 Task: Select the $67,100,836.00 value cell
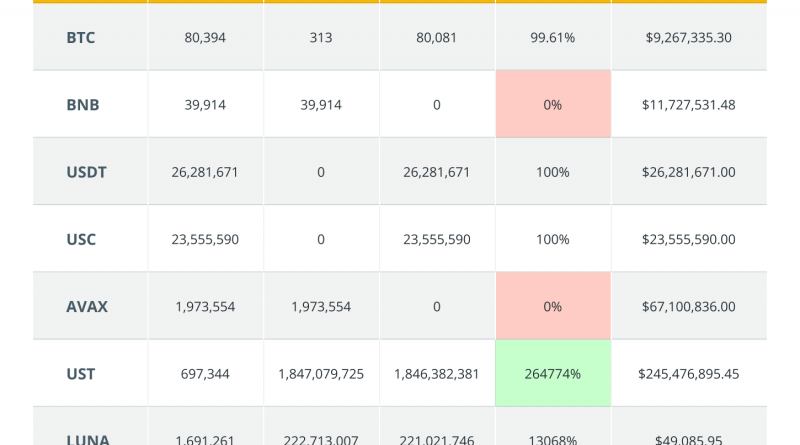tap(689, 306)
